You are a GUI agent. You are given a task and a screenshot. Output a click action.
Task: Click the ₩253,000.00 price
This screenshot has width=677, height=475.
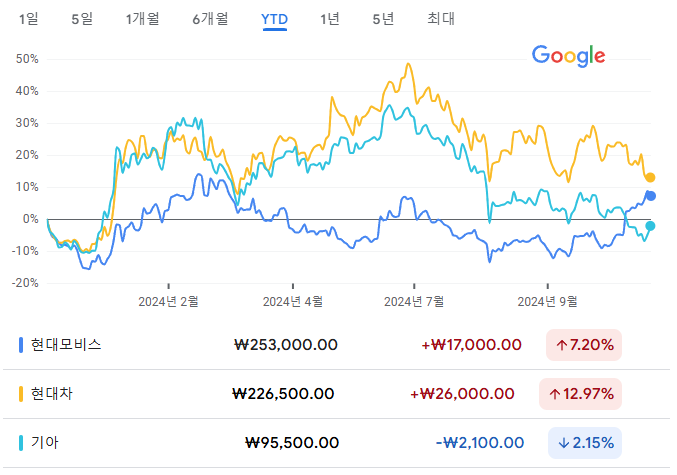pos(286,345)
